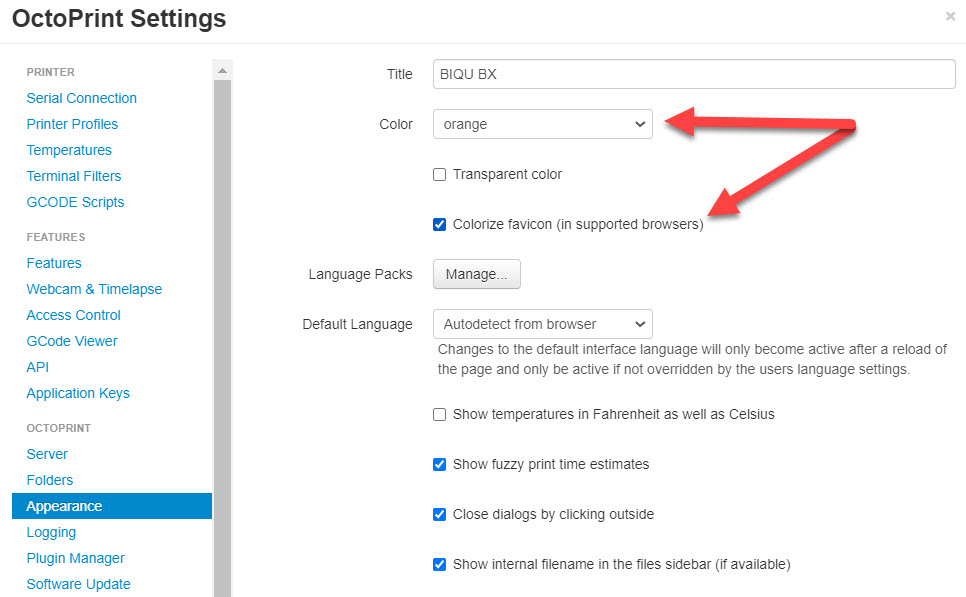Click into the Title input field
This screenshot has height=597, width=966.
(x=694, y=74)
